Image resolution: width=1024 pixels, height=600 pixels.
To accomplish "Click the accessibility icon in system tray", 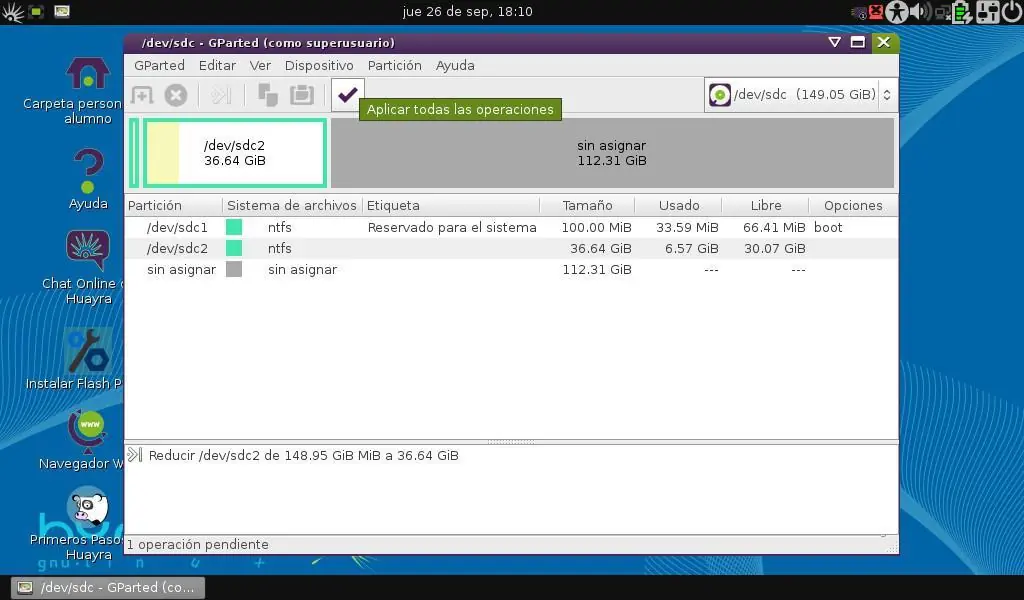I will [x=897, y=12].
